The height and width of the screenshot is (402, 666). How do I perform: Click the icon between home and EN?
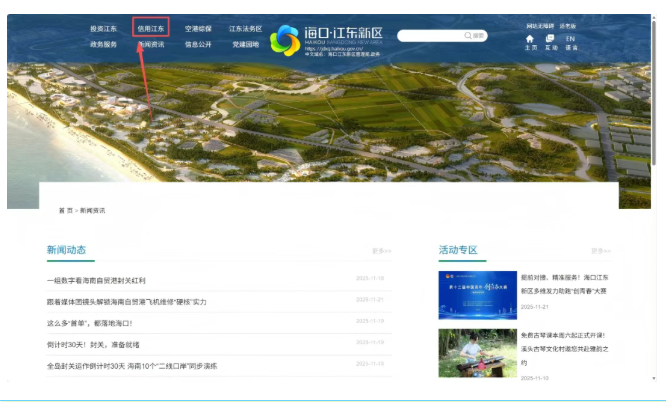pyautogui.click(x=551, y=39)
